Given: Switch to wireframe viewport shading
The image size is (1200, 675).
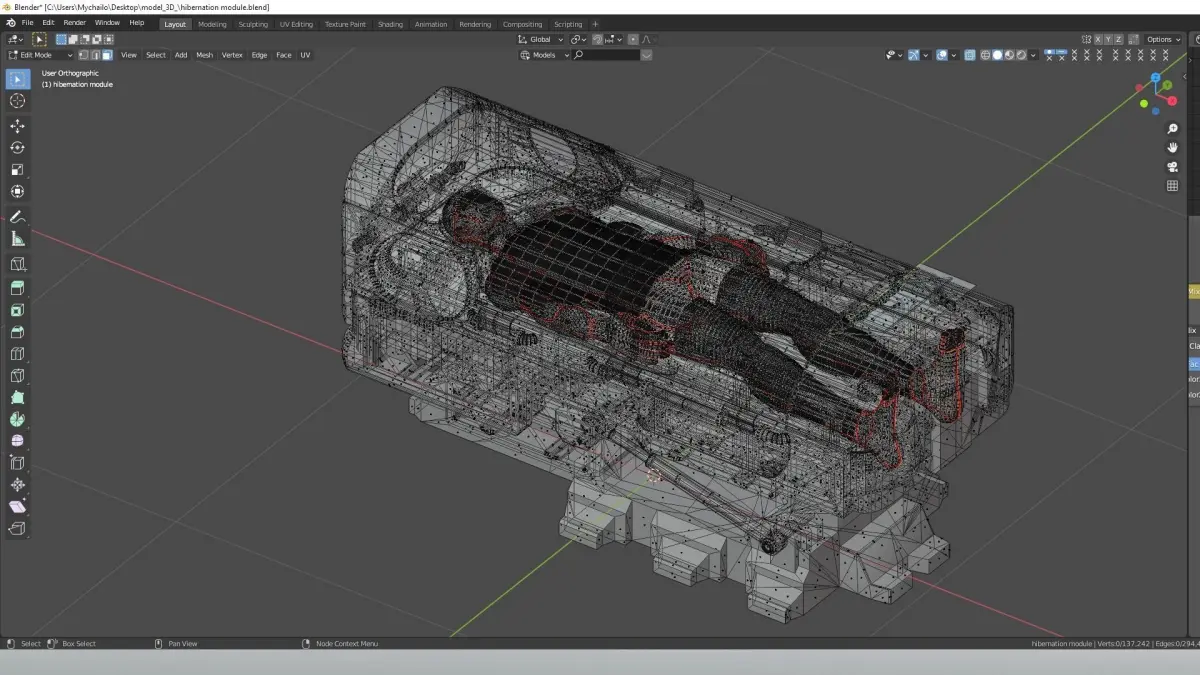Looking at the screenshot, I should 985,55.
